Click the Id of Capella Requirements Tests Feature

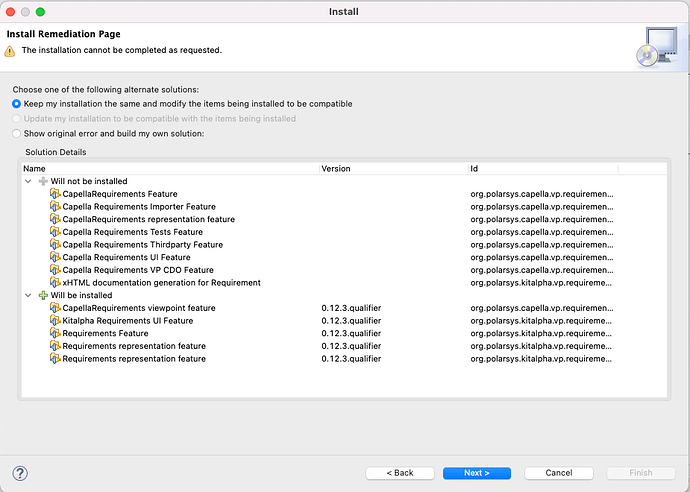pyautogui.click(x=542, y=232)
